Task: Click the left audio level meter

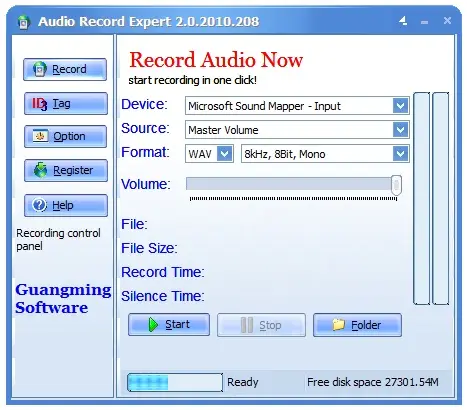Action: point(421,199)
